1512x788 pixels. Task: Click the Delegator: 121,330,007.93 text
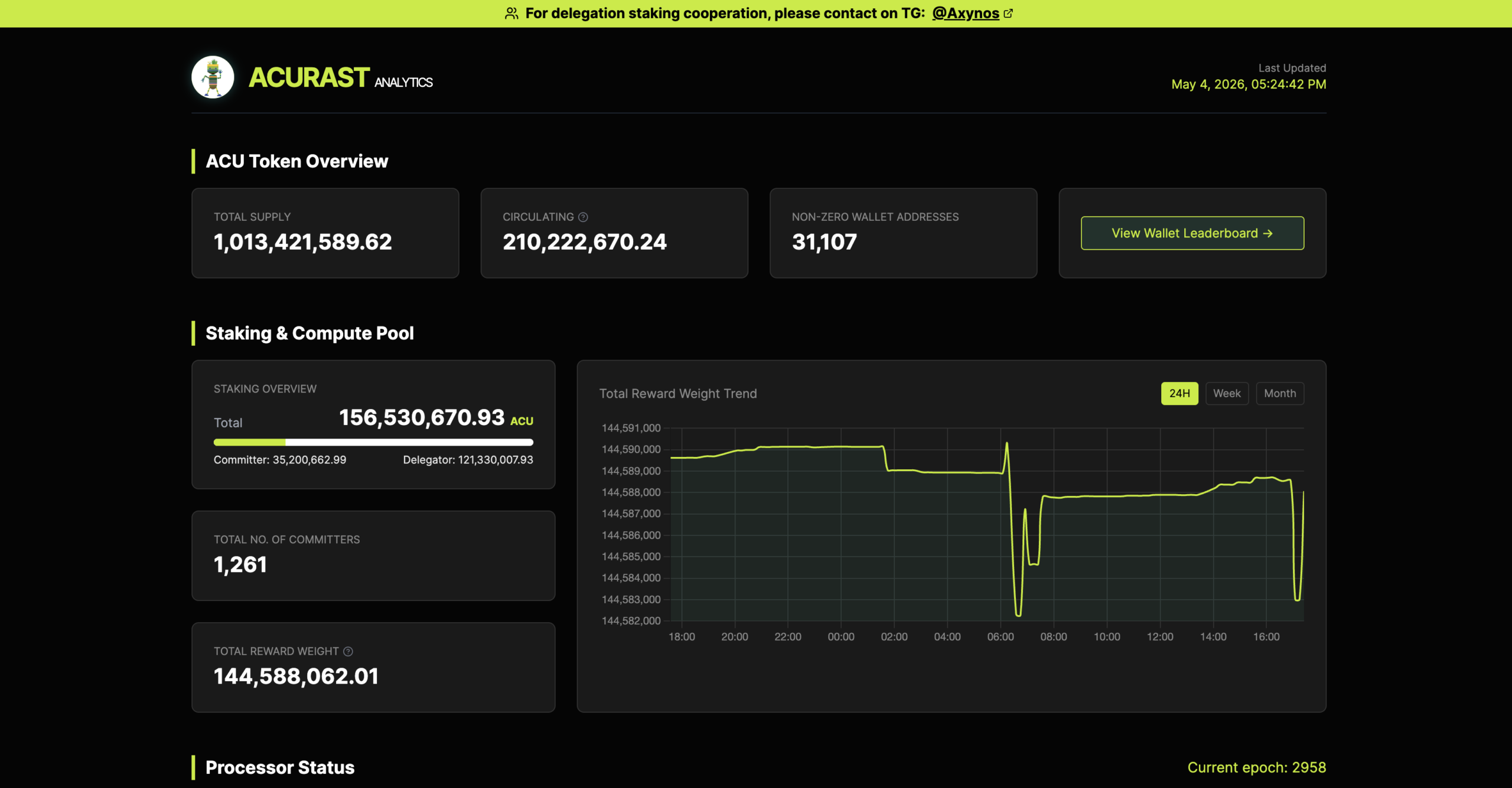tap(468, 460)
